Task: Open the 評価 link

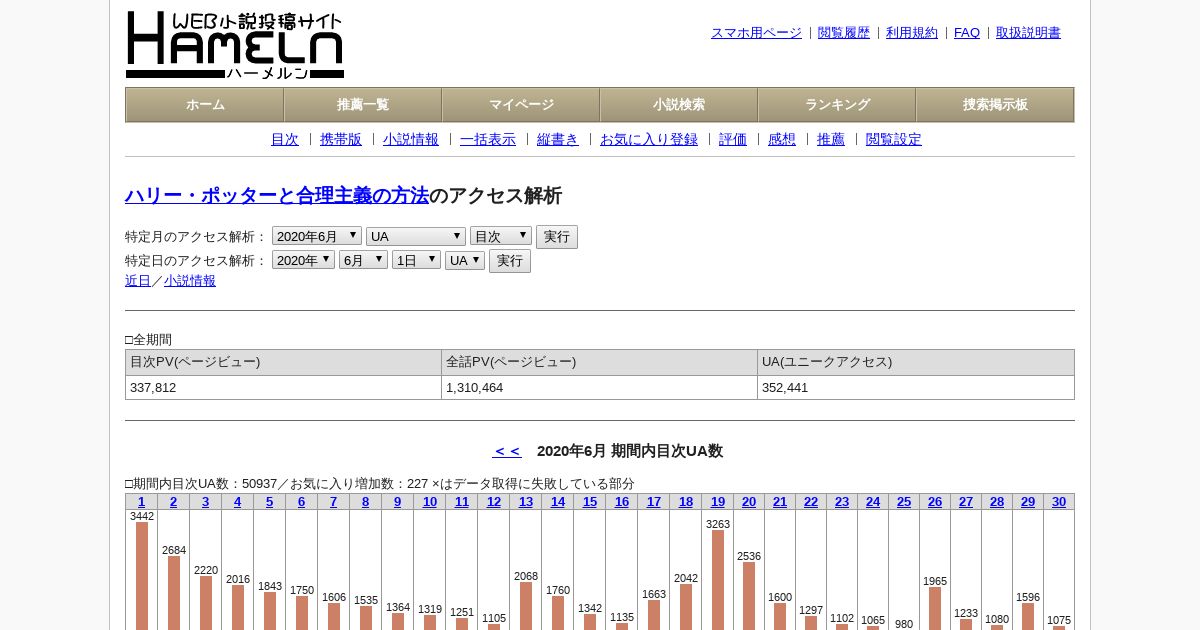Action: [733, 140]
